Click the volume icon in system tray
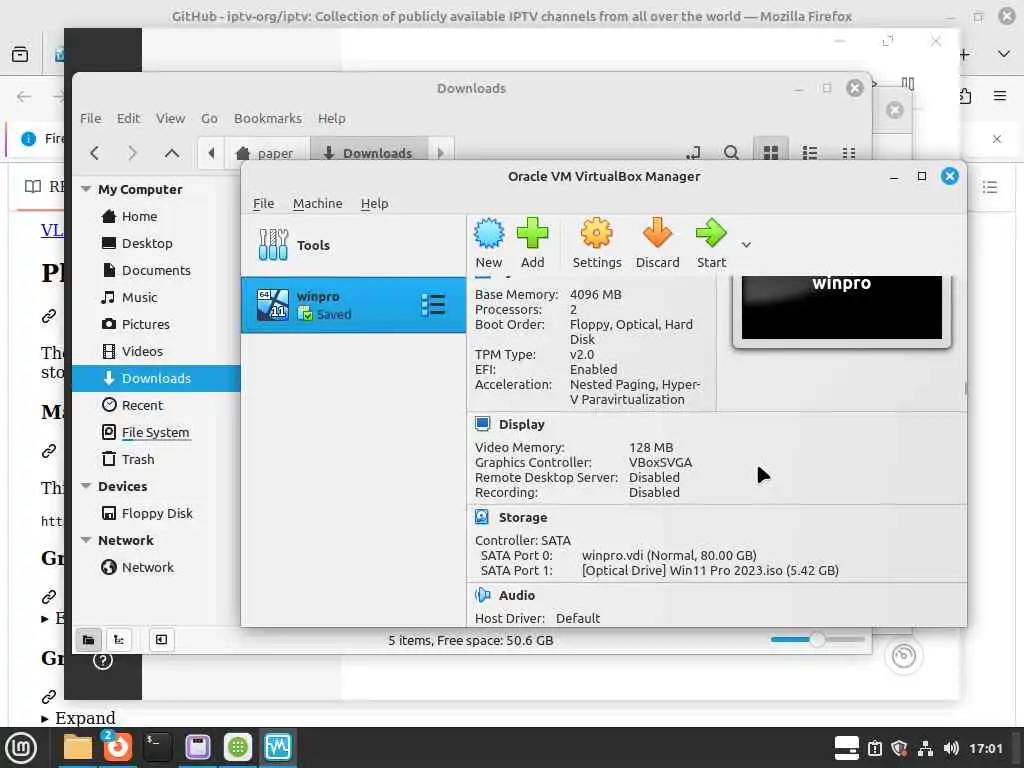The image size is (1024, 768). [x=951, y=748]
